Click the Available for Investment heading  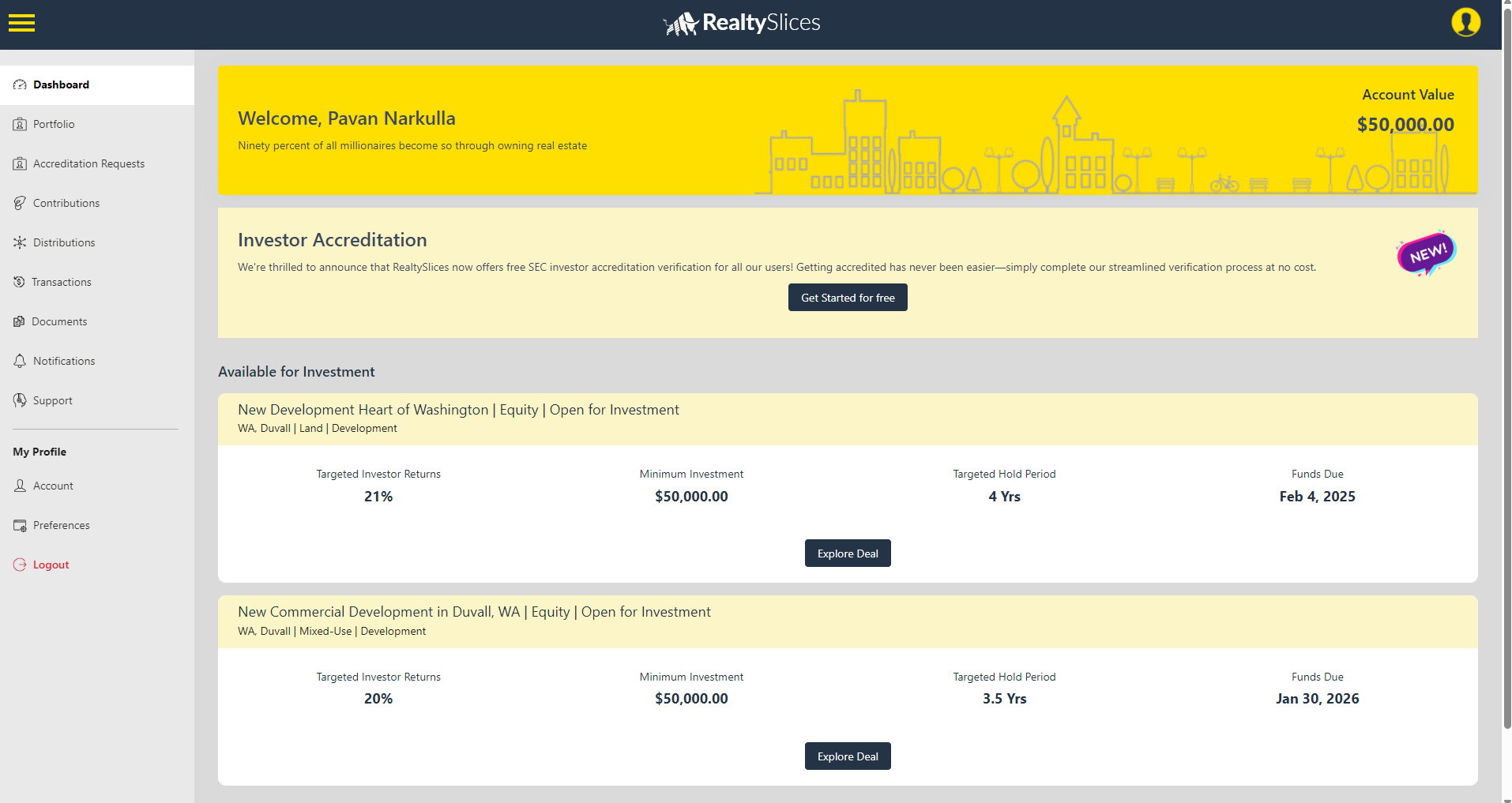(x=296, y=372)
